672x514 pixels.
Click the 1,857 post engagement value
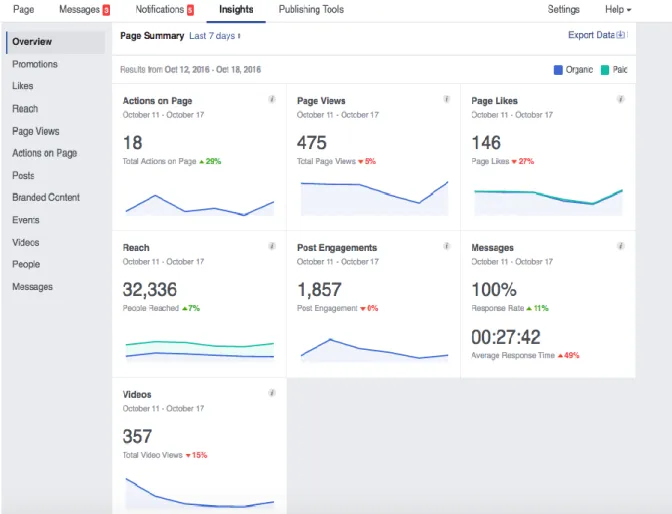[x=319, y=290]
